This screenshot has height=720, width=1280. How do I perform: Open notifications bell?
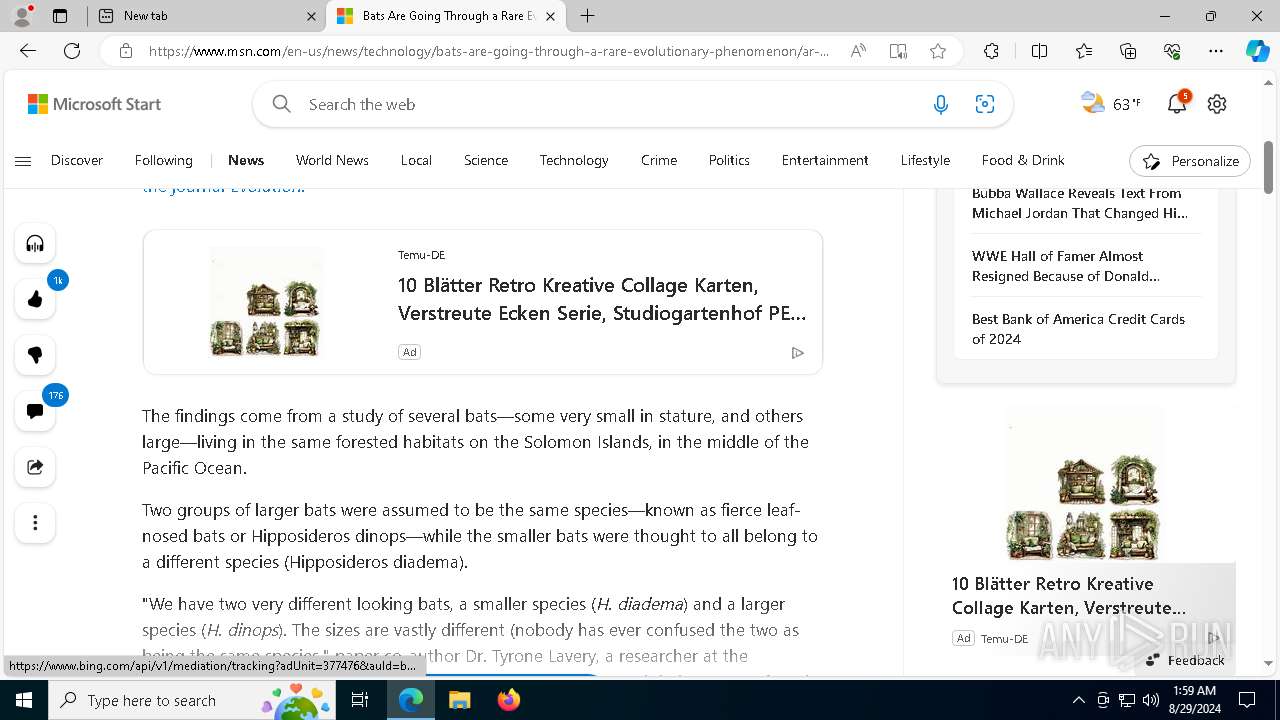[1177, 104]
